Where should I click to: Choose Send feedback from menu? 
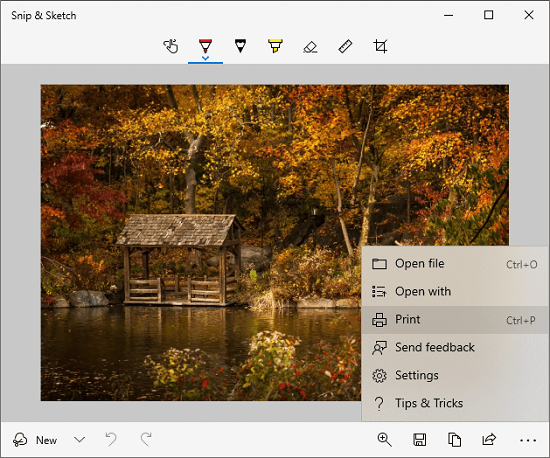coord(455,348)
